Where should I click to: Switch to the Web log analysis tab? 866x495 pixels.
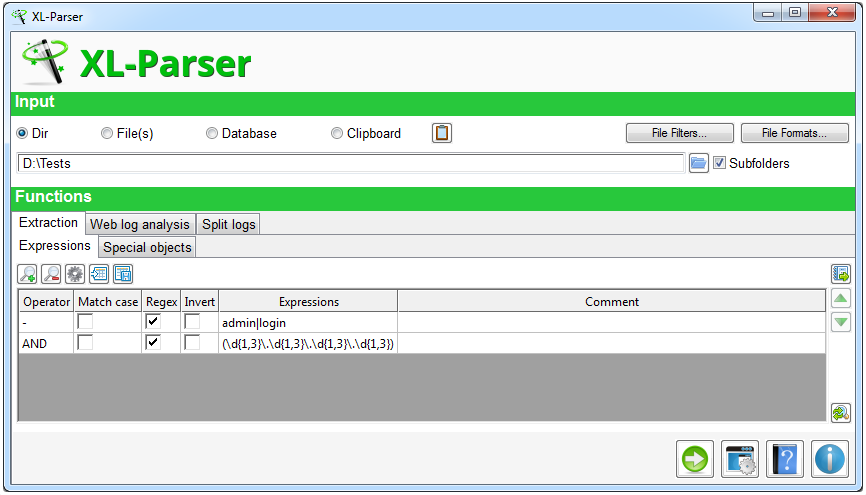coord(140,224)
